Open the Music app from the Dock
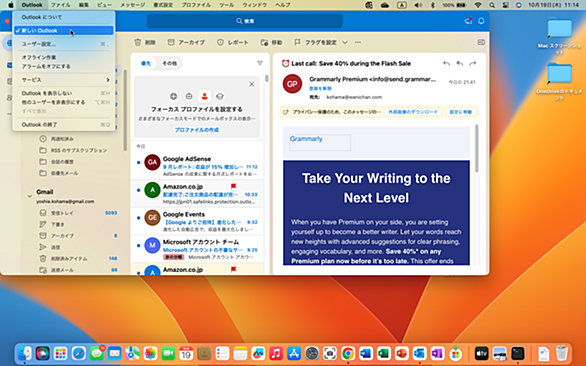The height and width of the screenshot is (366, 586). pos(276,353)
